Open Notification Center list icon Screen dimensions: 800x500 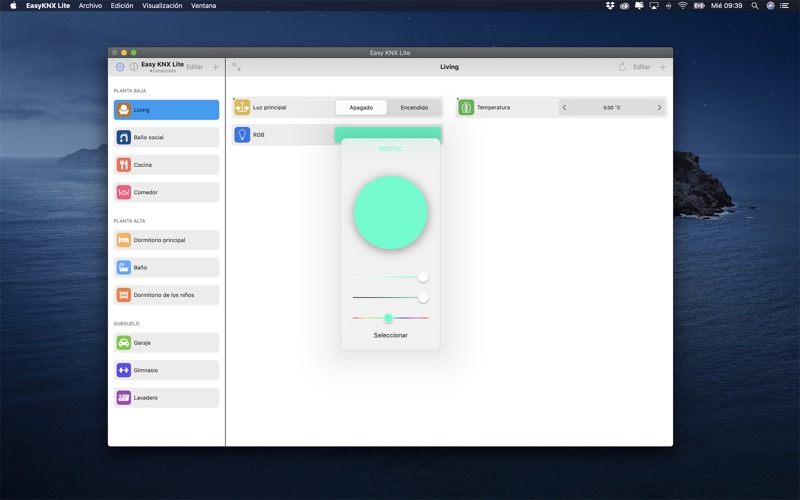click(784, 6)
